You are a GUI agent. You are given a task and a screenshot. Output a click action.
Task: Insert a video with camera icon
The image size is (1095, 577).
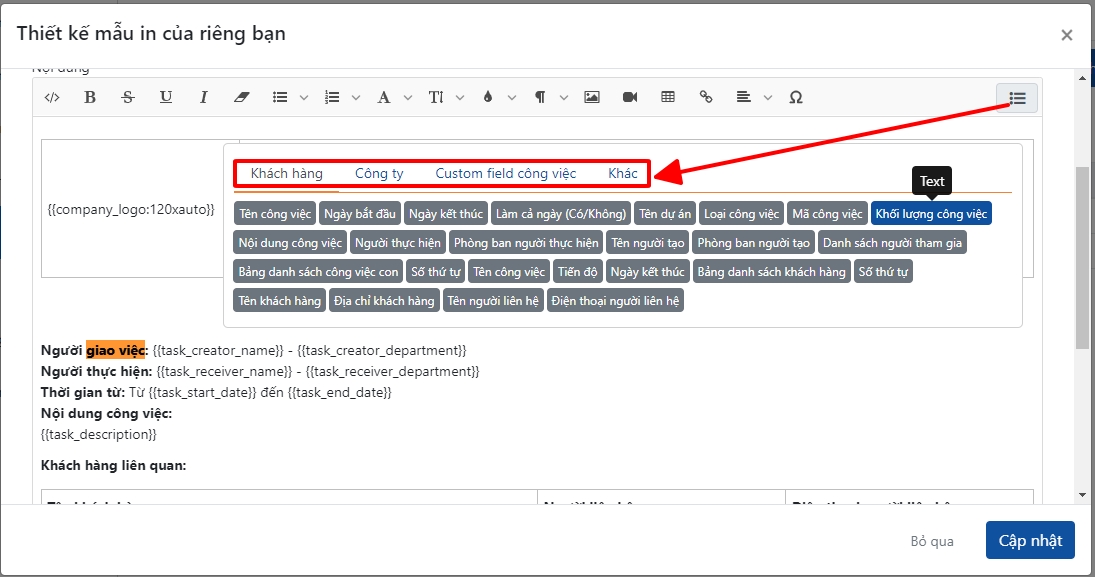(x=630, y=97)
